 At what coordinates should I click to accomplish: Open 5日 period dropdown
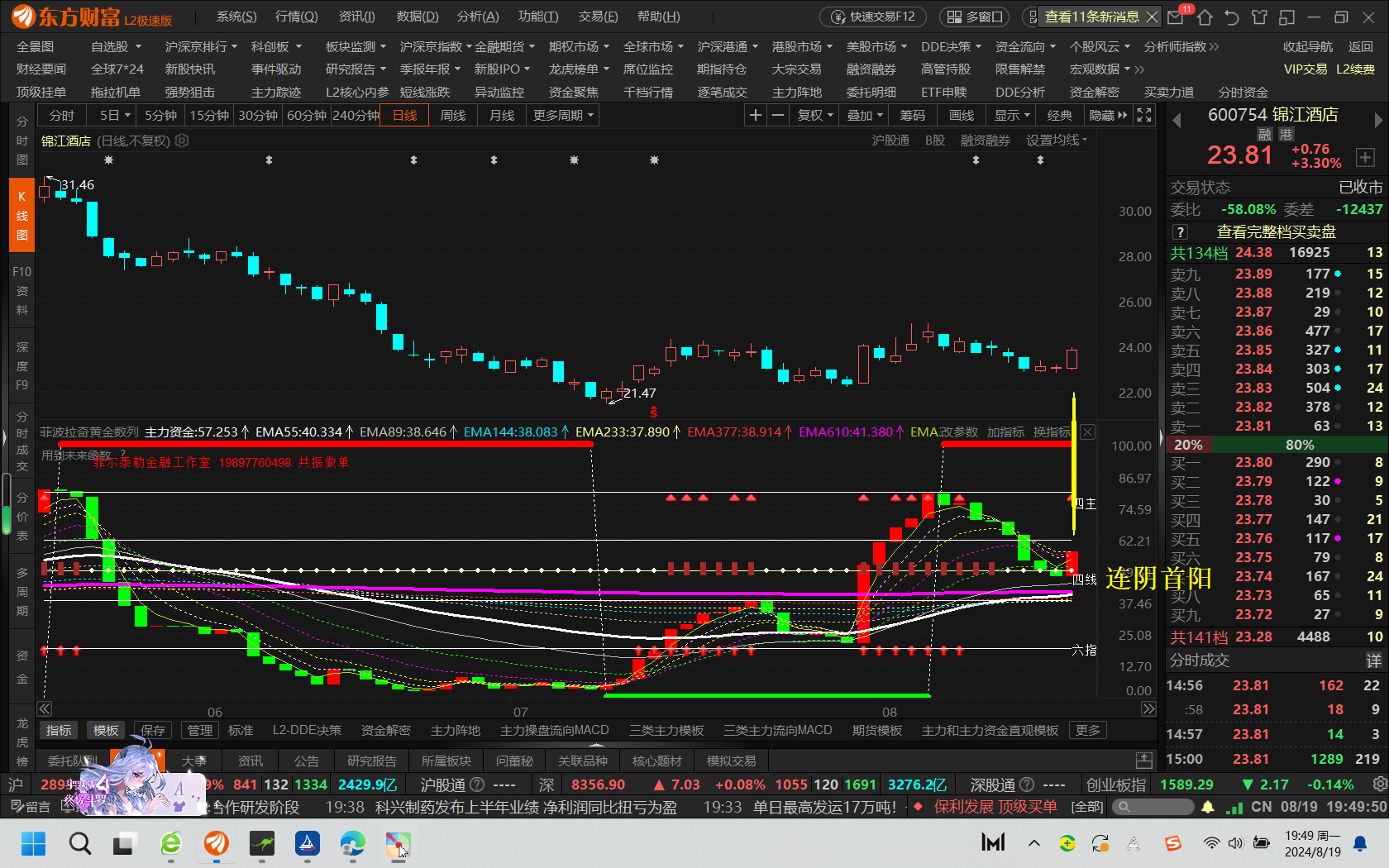pyautogui.click(x=115, y=116)
